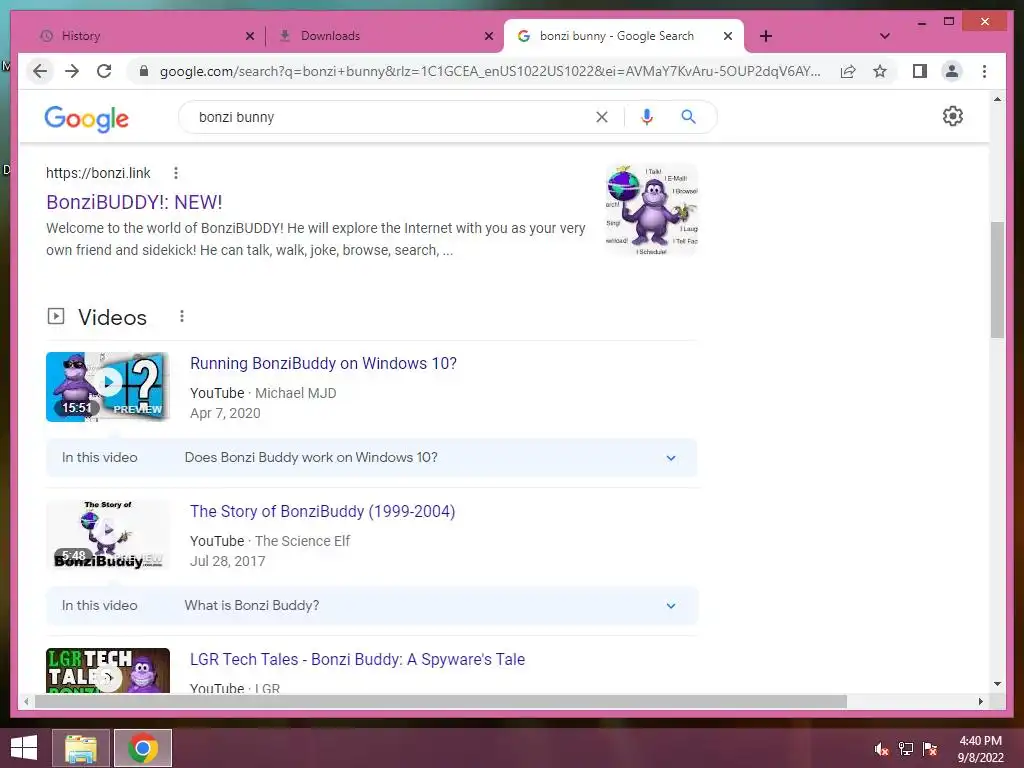Play the 15:51 Windows 10 video thumbnail
Screen dimensions: 1024x768
(x=108, y=387)
